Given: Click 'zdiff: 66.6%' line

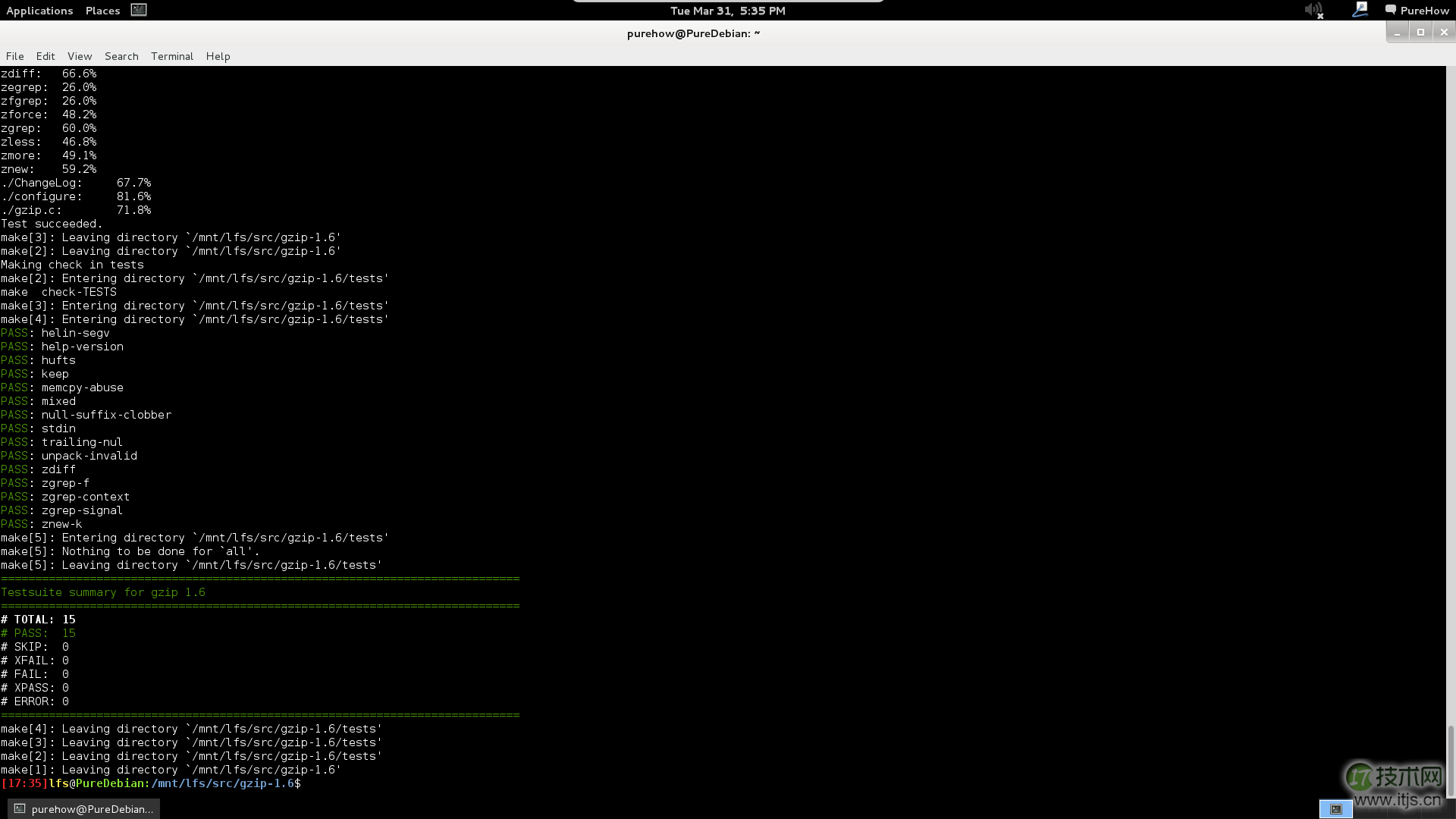Looking at the screenshot, I should 49,74.
